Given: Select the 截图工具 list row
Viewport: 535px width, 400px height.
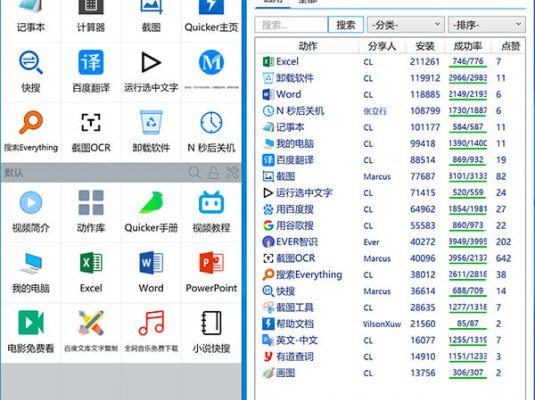Looking at the screenshot, I should (391, 308).
